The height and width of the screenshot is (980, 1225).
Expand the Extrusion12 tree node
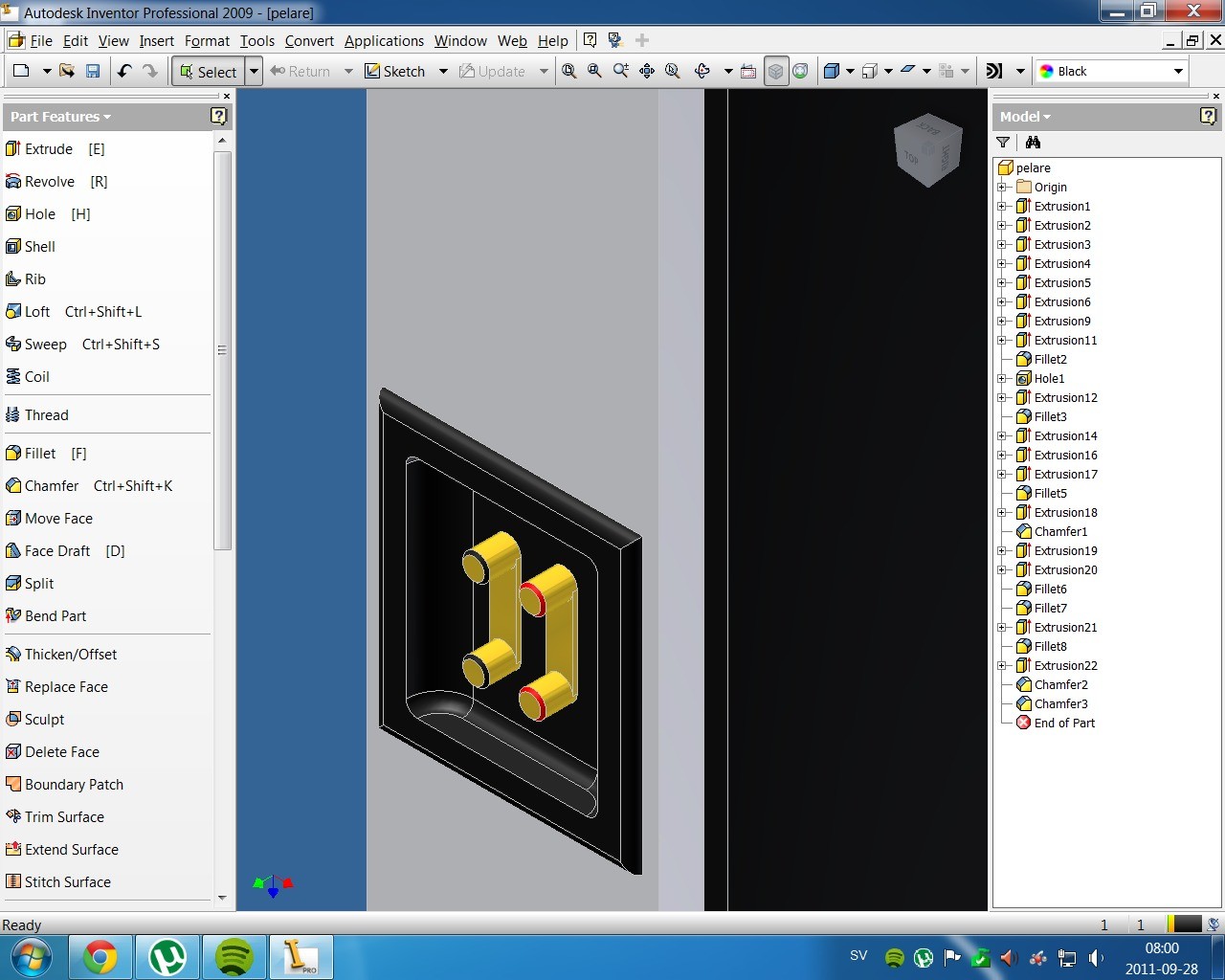coord(1001,397)
